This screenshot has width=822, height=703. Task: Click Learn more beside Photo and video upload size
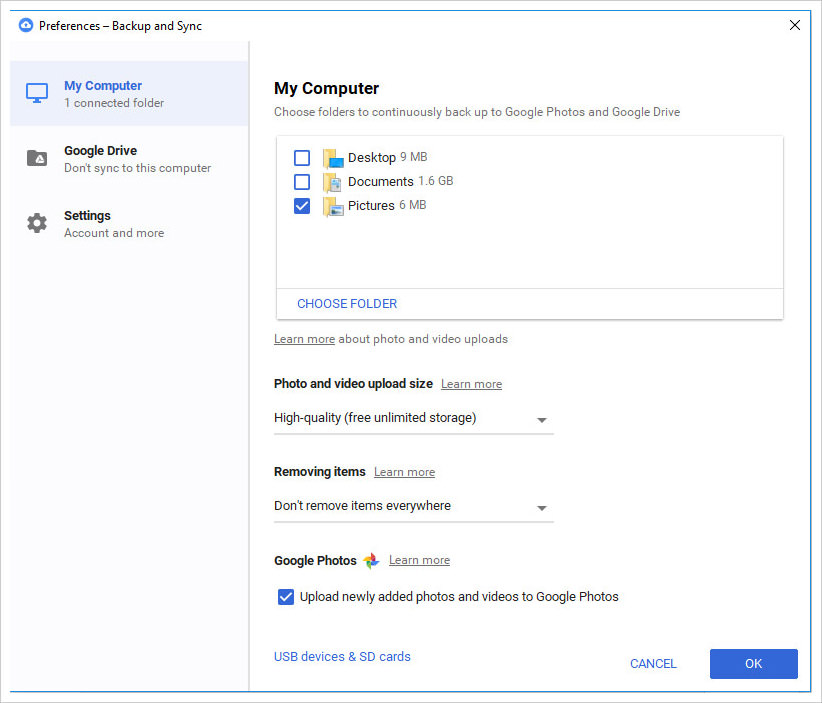pos(471,384)
